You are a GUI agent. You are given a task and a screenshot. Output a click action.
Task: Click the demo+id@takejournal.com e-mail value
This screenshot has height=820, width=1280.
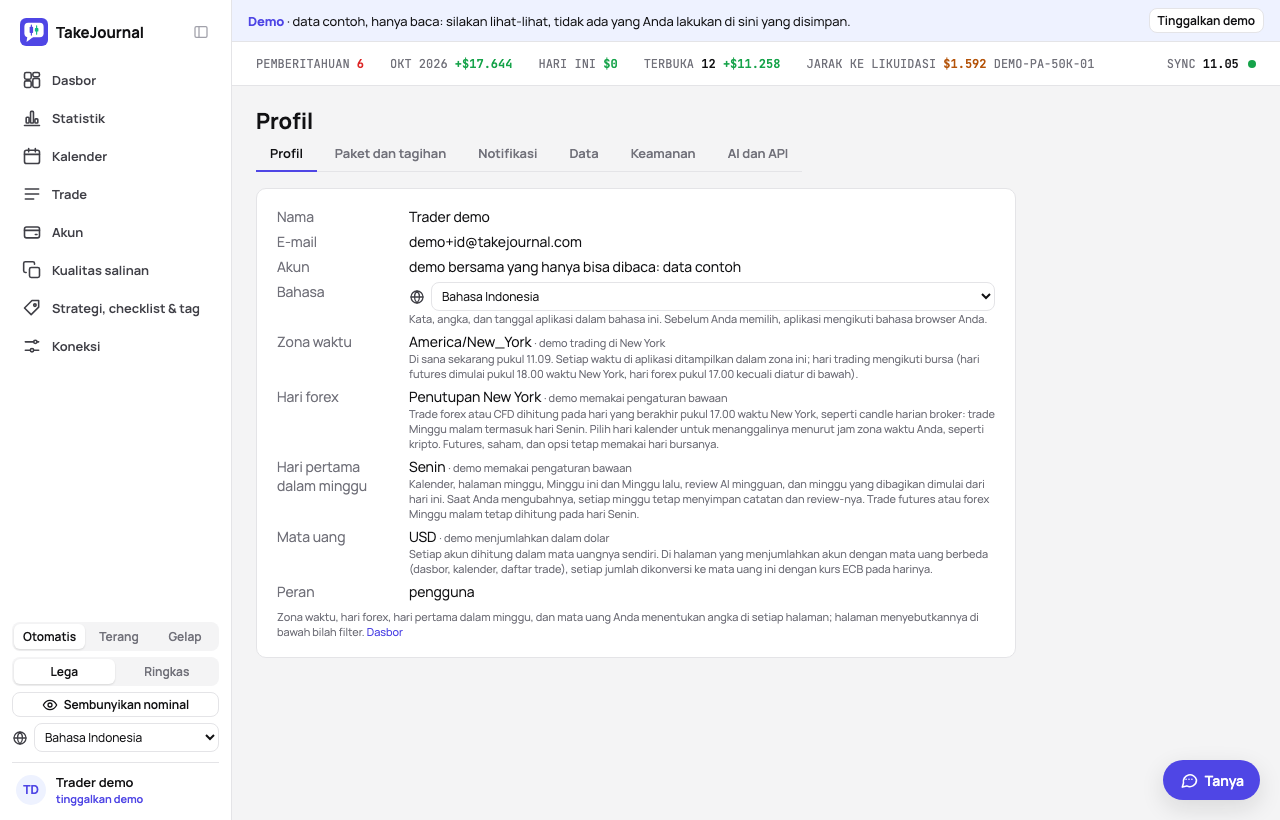point(495,242)
